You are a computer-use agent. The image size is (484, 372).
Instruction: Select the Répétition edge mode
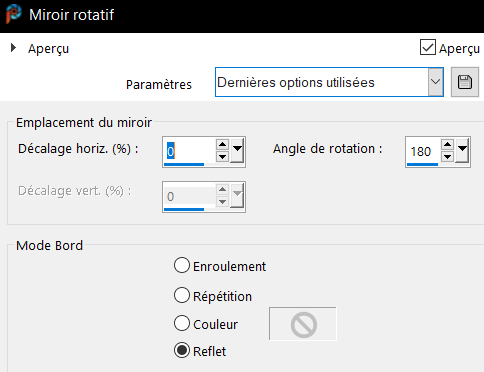[182, 295]
